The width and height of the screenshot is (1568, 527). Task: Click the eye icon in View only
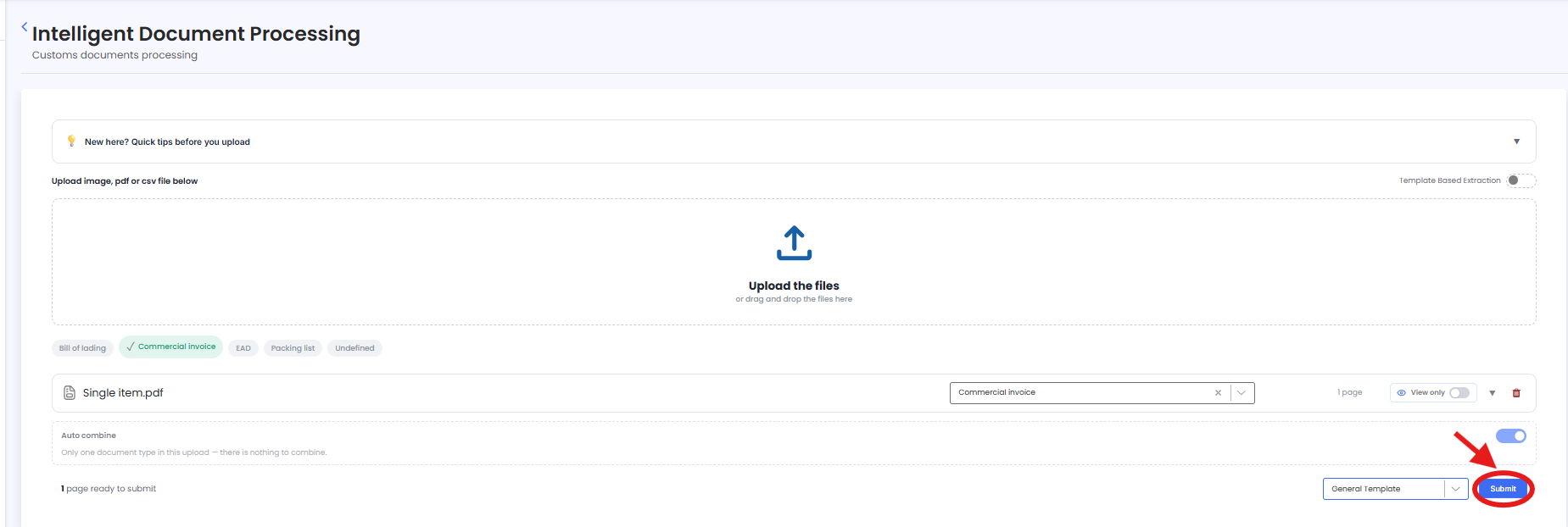pyautogui.click(x=1401, y=393)
